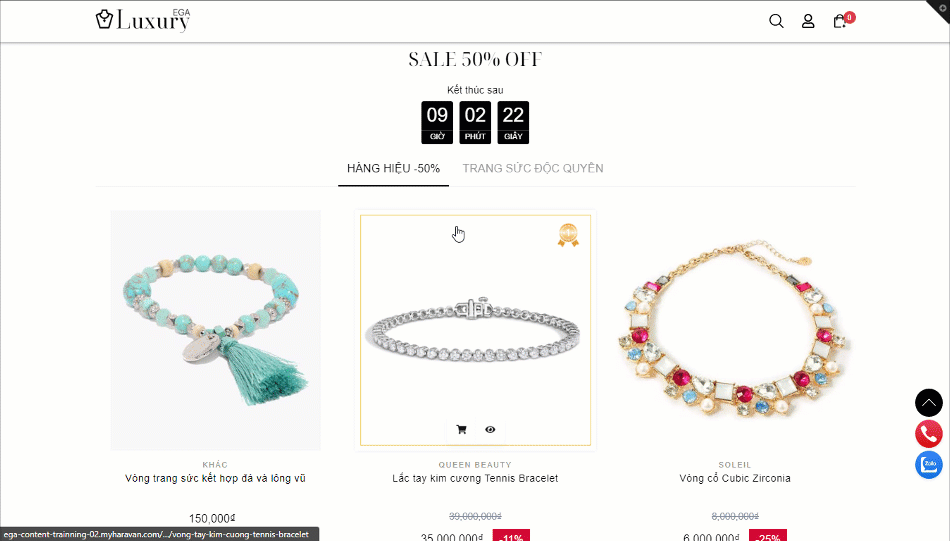
Task: Quick view Tennis Bracelet eye icon
Action: click(x=490, y=430)
